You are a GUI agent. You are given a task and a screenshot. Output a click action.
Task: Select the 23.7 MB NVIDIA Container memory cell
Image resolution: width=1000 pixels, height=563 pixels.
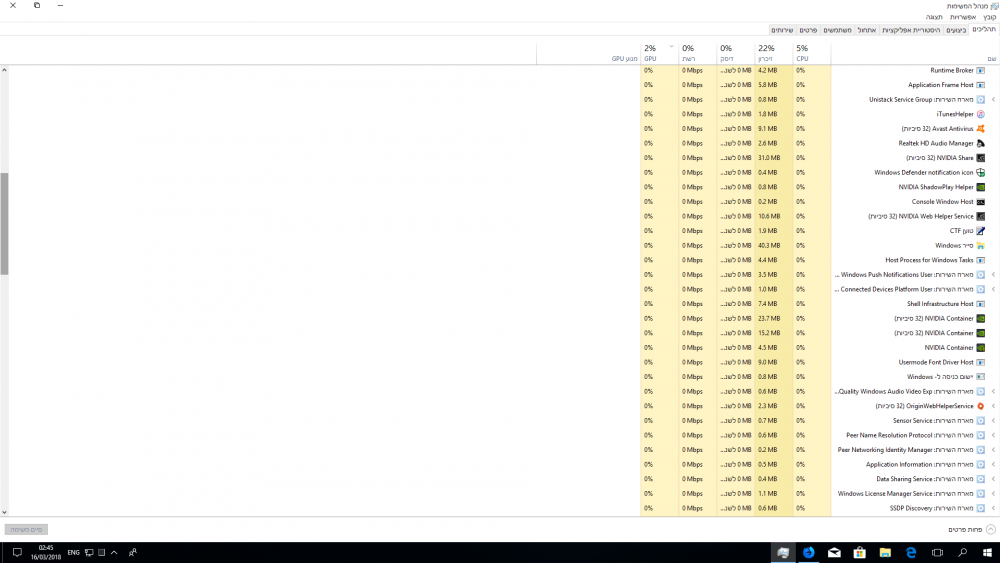point(774,319)
